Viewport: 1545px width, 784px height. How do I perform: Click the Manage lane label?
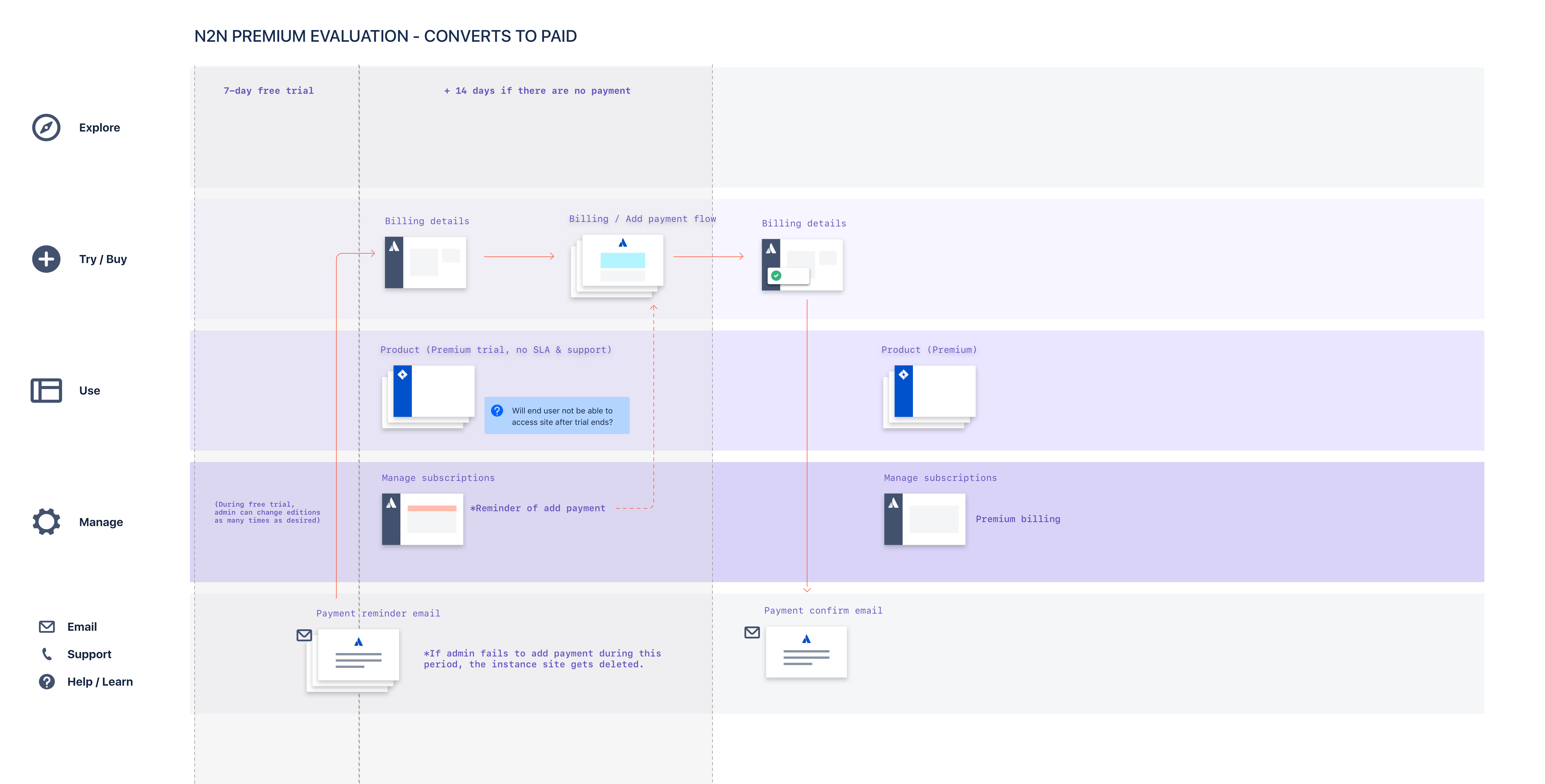coord(101,522)
